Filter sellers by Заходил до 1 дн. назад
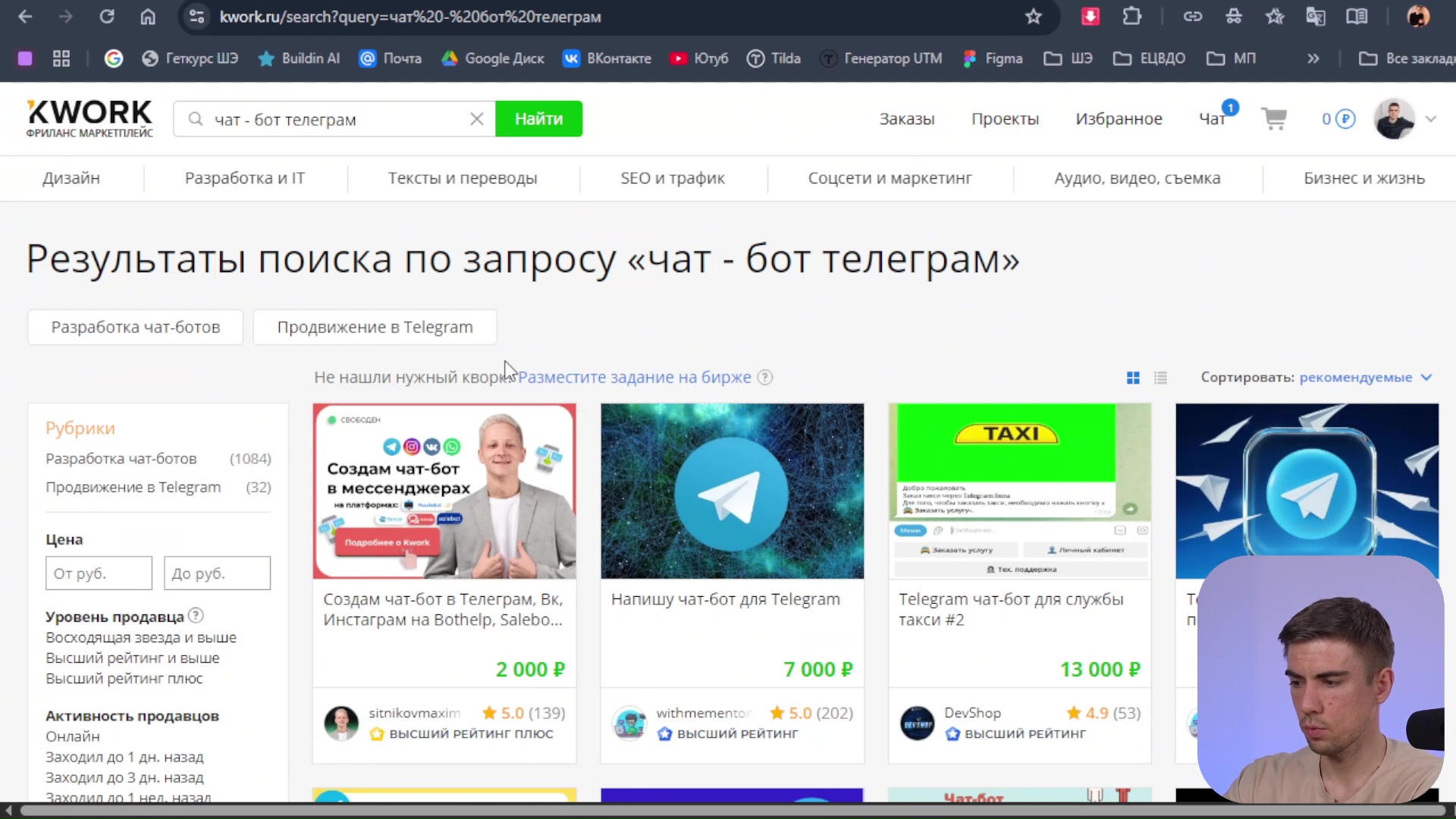This screenshot has width=1456, height=819. click(x=124, y=757)
